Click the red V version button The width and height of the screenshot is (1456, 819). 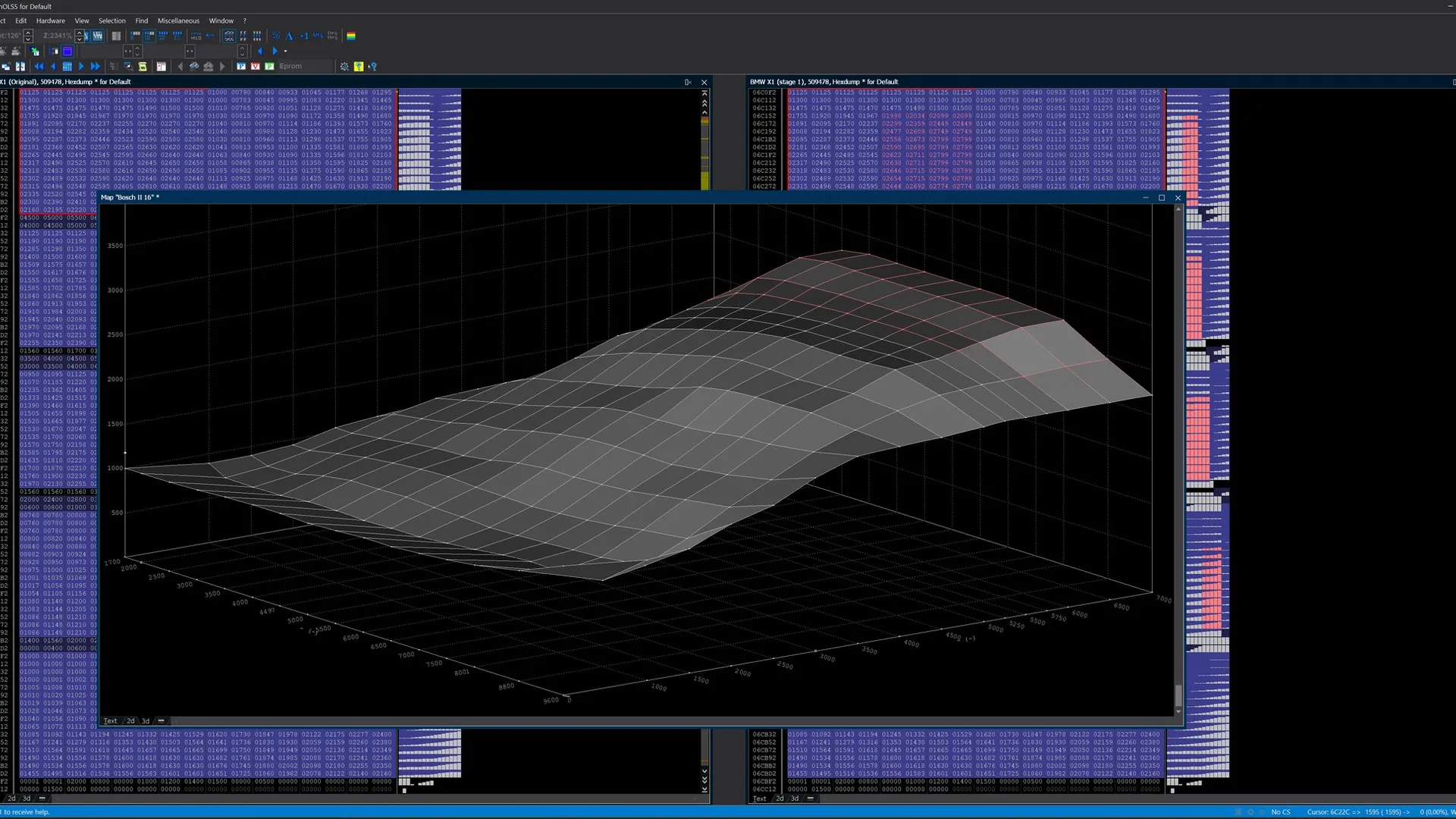(255, 67)
